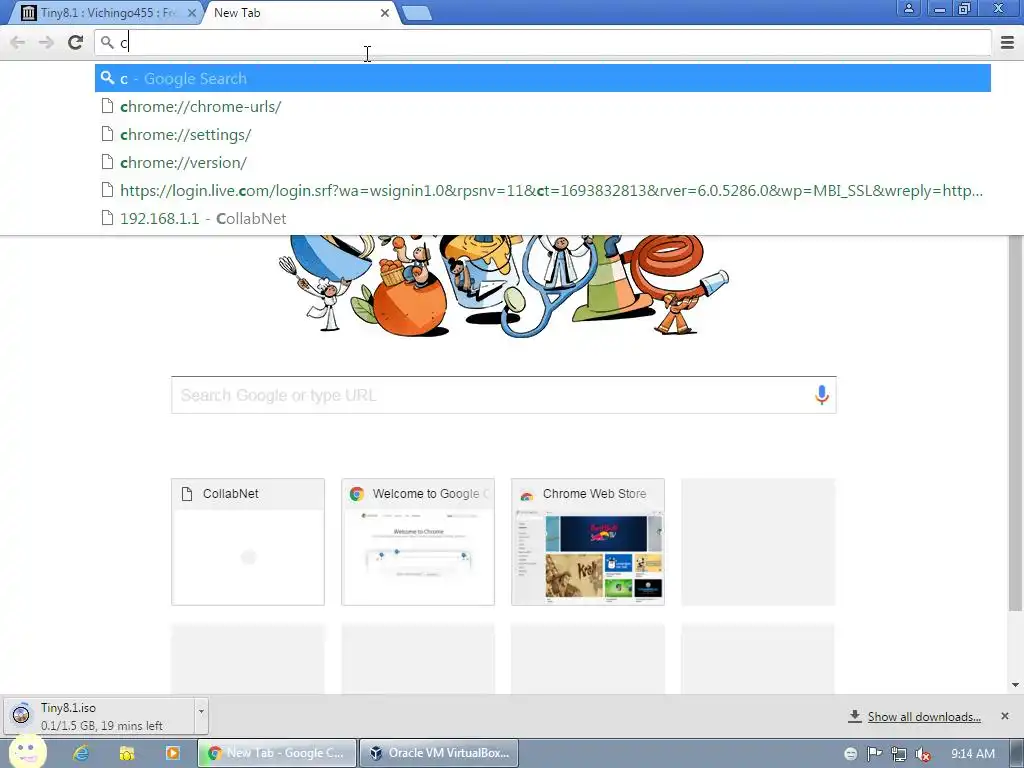Click the omnibox search magnifier icon
This screenshot has height=768, width=1024.
tap(107, 43)
